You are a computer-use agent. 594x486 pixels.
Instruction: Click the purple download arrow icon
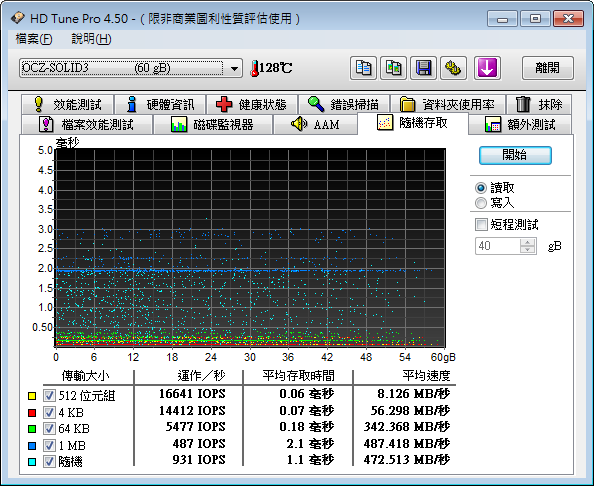(487, 68)
